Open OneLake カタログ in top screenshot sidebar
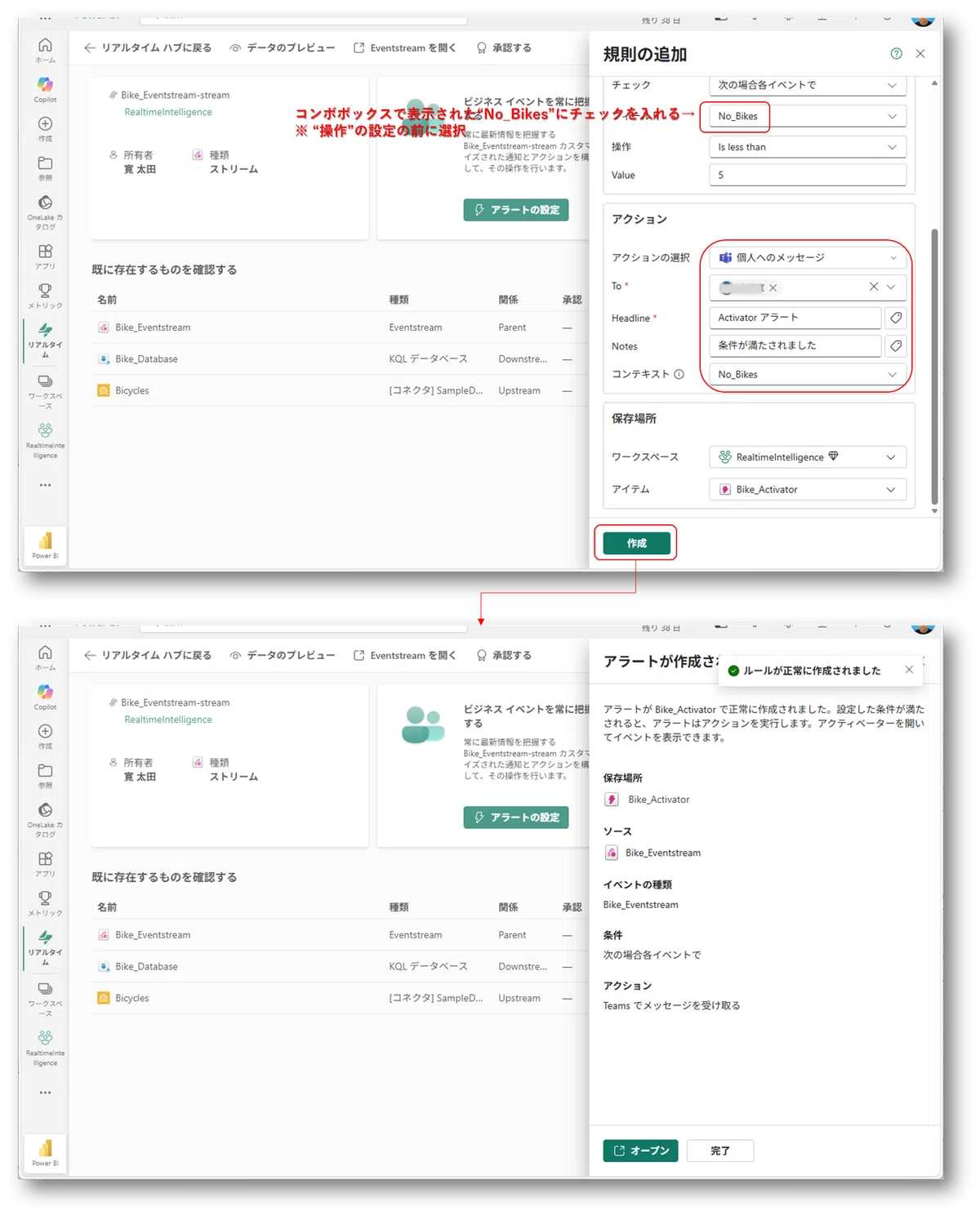The width and height of the screenshot is (980, 1216). click(x=45, y=211)
